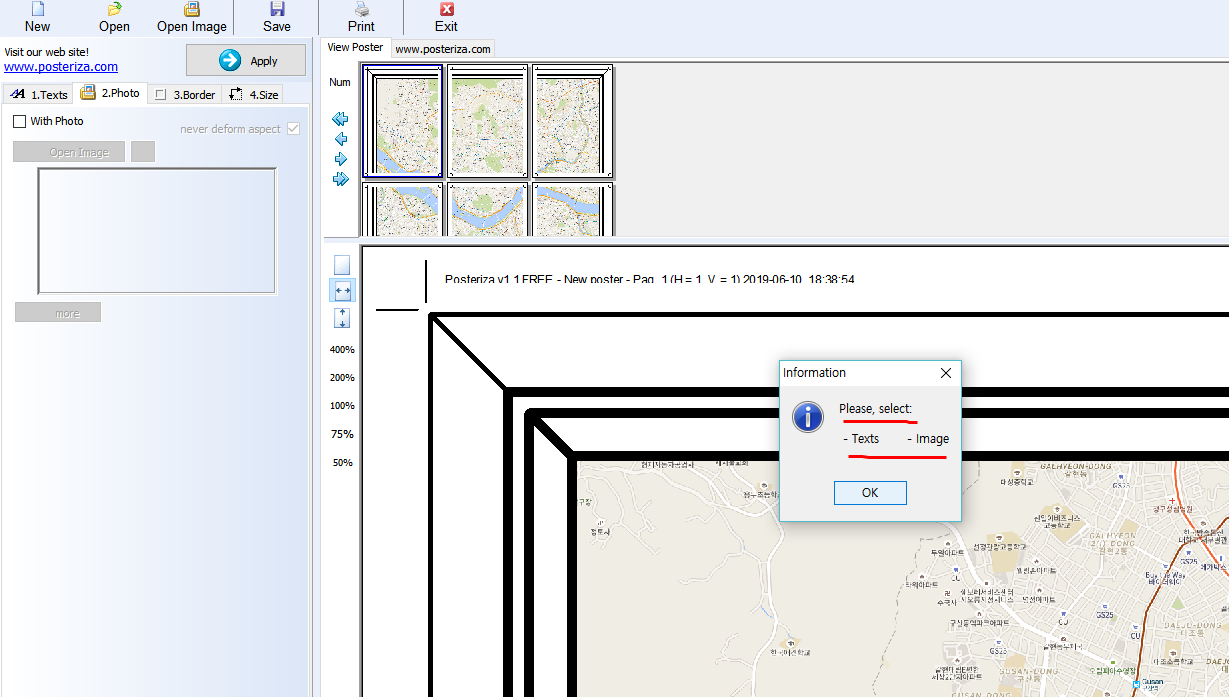Click small blank button beside Open Image
This screenshot has width=1229, height=697.
(x=143, y=152)
